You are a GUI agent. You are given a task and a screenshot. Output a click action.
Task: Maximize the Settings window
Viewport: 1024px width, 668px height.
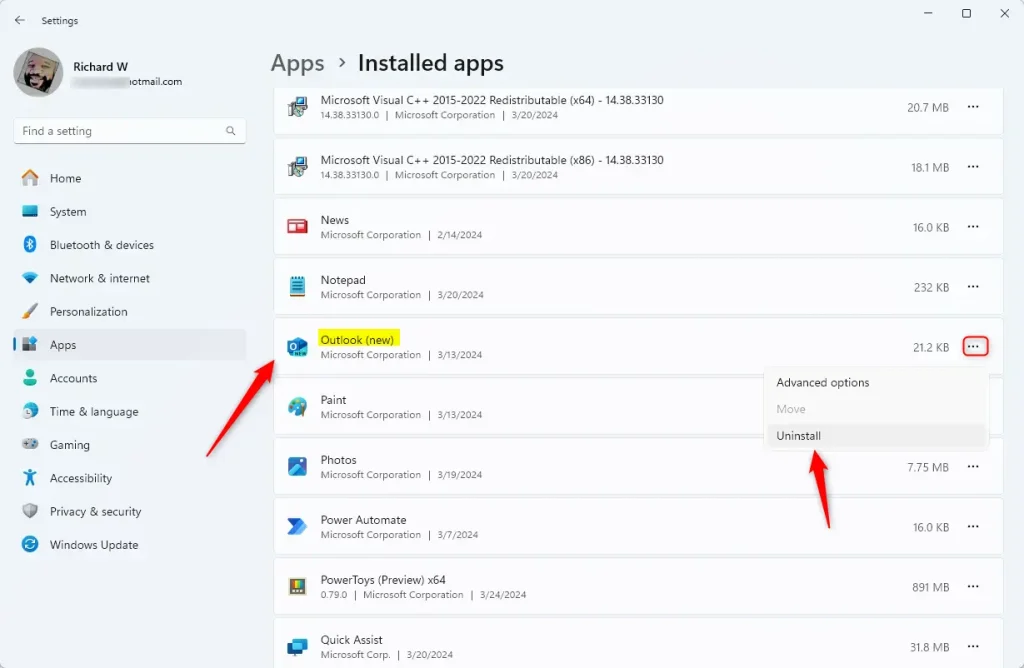[x=967, y=13]
